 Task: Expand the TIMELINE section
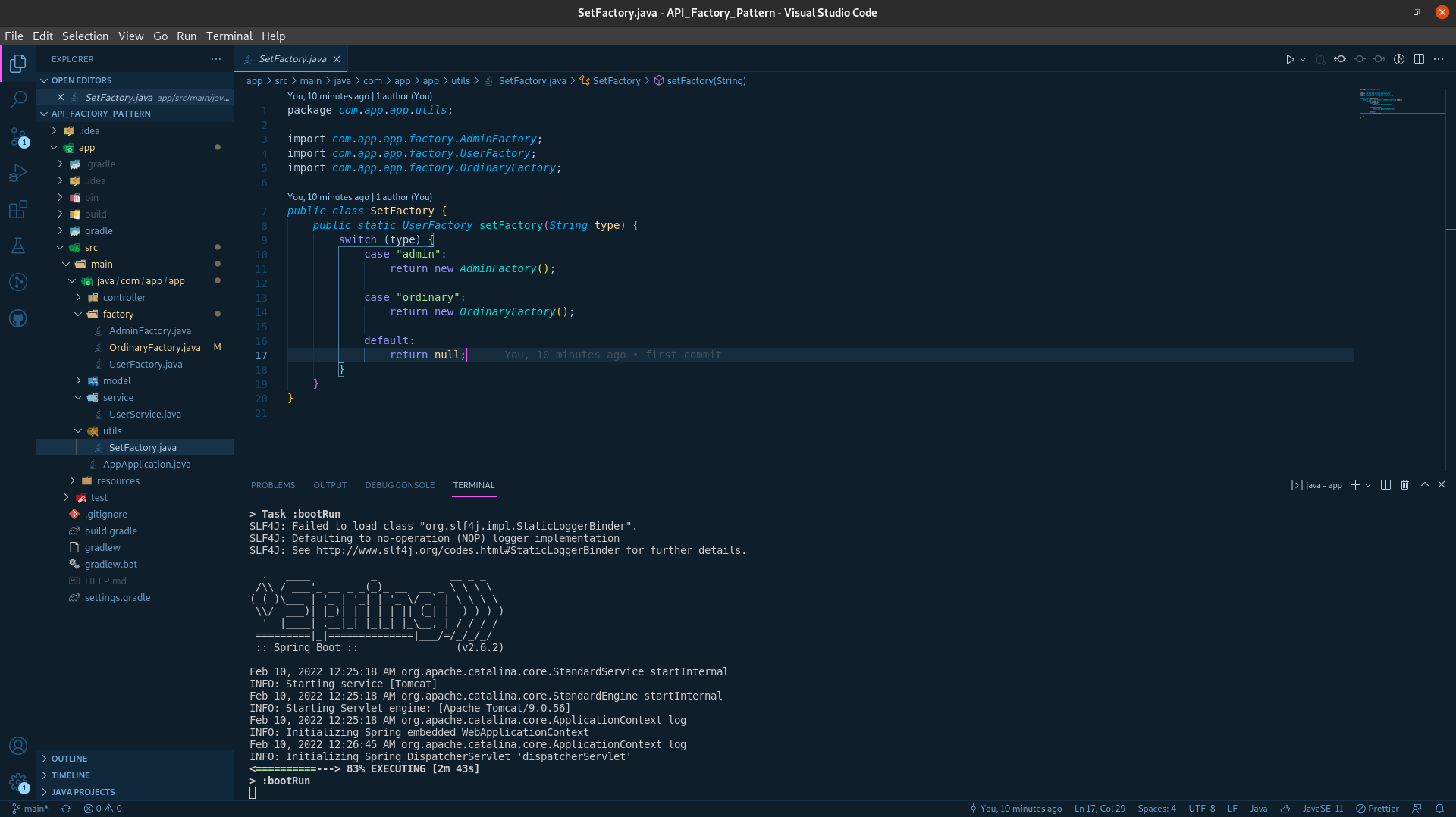tap(136, 775)
